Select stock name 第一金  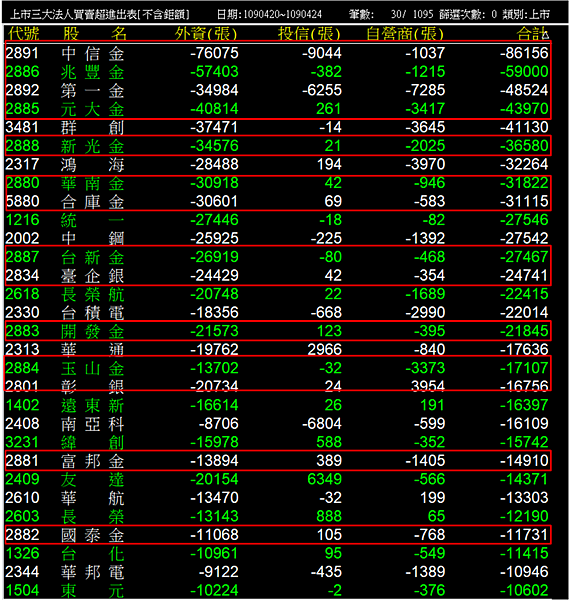click(93, 90)
